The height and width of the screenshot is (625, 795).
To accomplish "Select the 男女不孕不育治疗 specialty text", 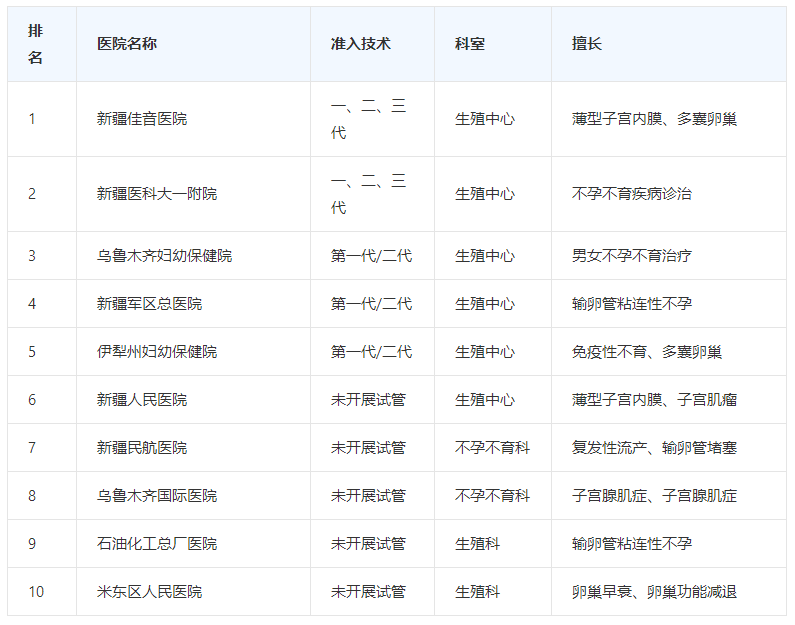I will [632, 256].
